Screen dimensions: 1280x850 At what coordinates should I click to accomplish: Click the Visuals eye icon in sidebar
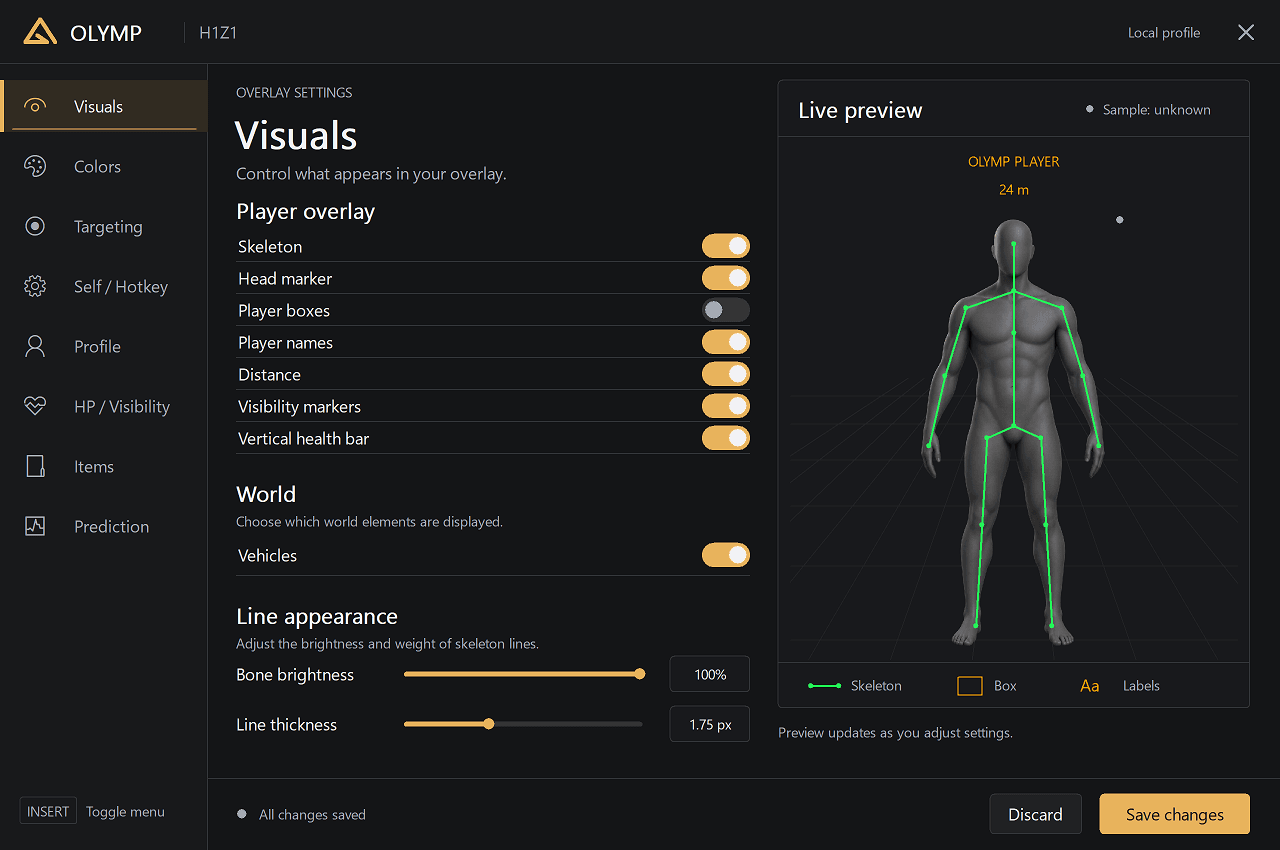point(35,106)
